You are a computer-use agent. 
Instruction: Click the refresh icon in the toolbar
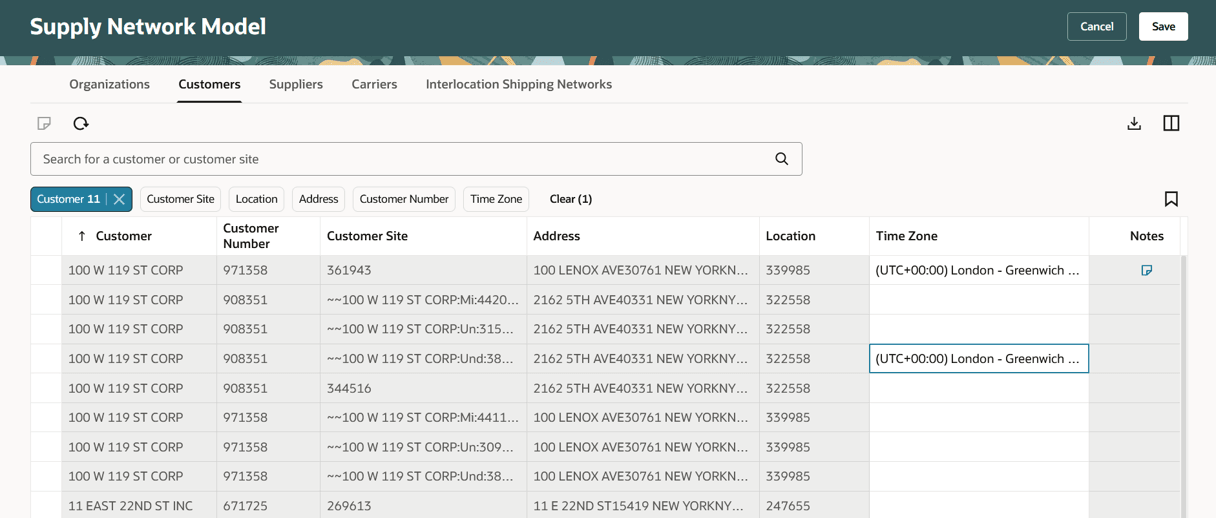[x=81, y=123]
